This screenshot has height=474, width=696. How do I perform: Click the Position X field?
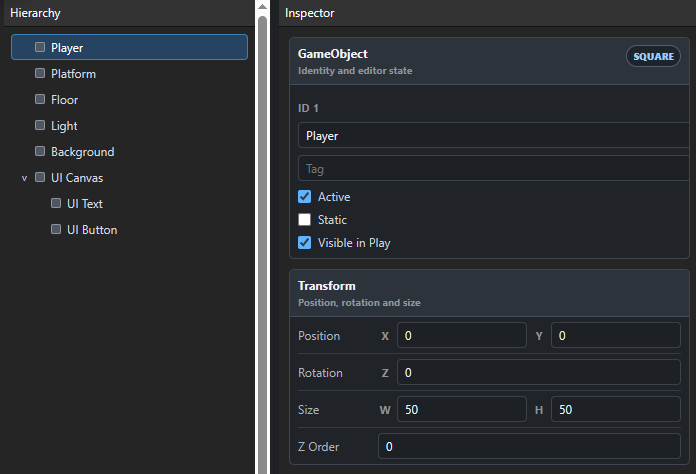[x=462, y=335]
